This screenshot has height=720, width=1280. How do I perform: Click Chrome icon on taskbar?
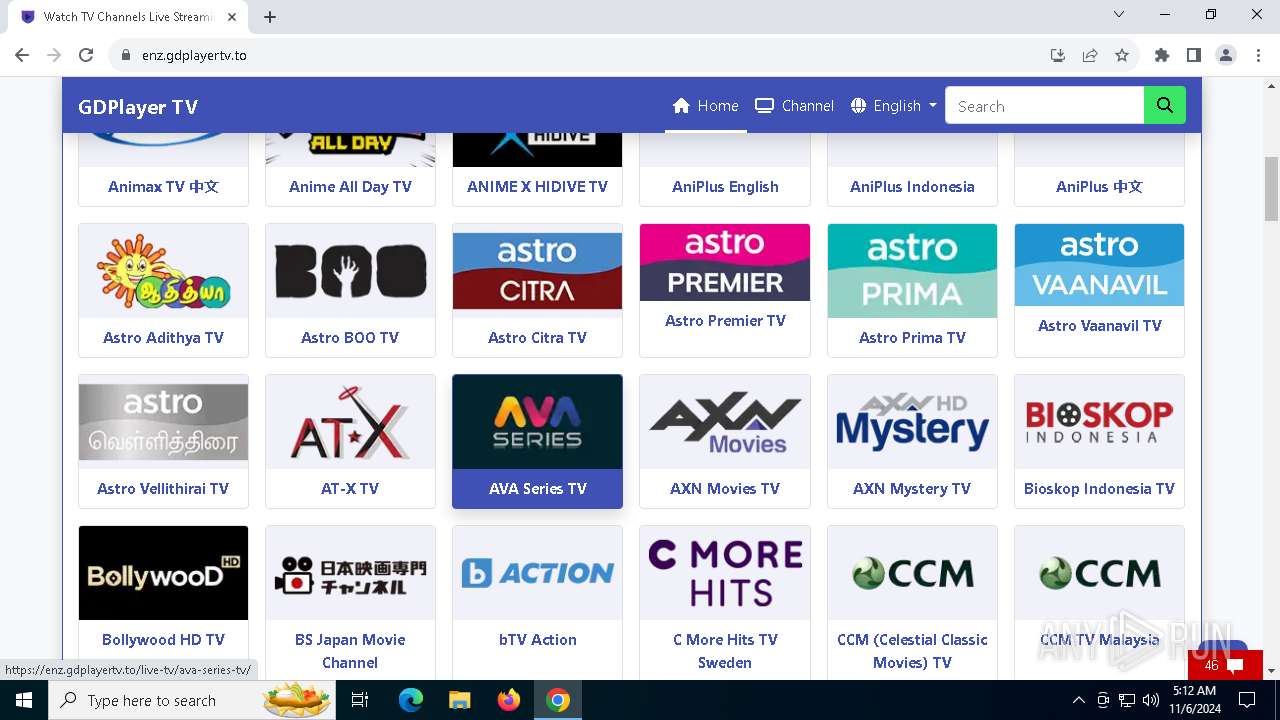558,700
